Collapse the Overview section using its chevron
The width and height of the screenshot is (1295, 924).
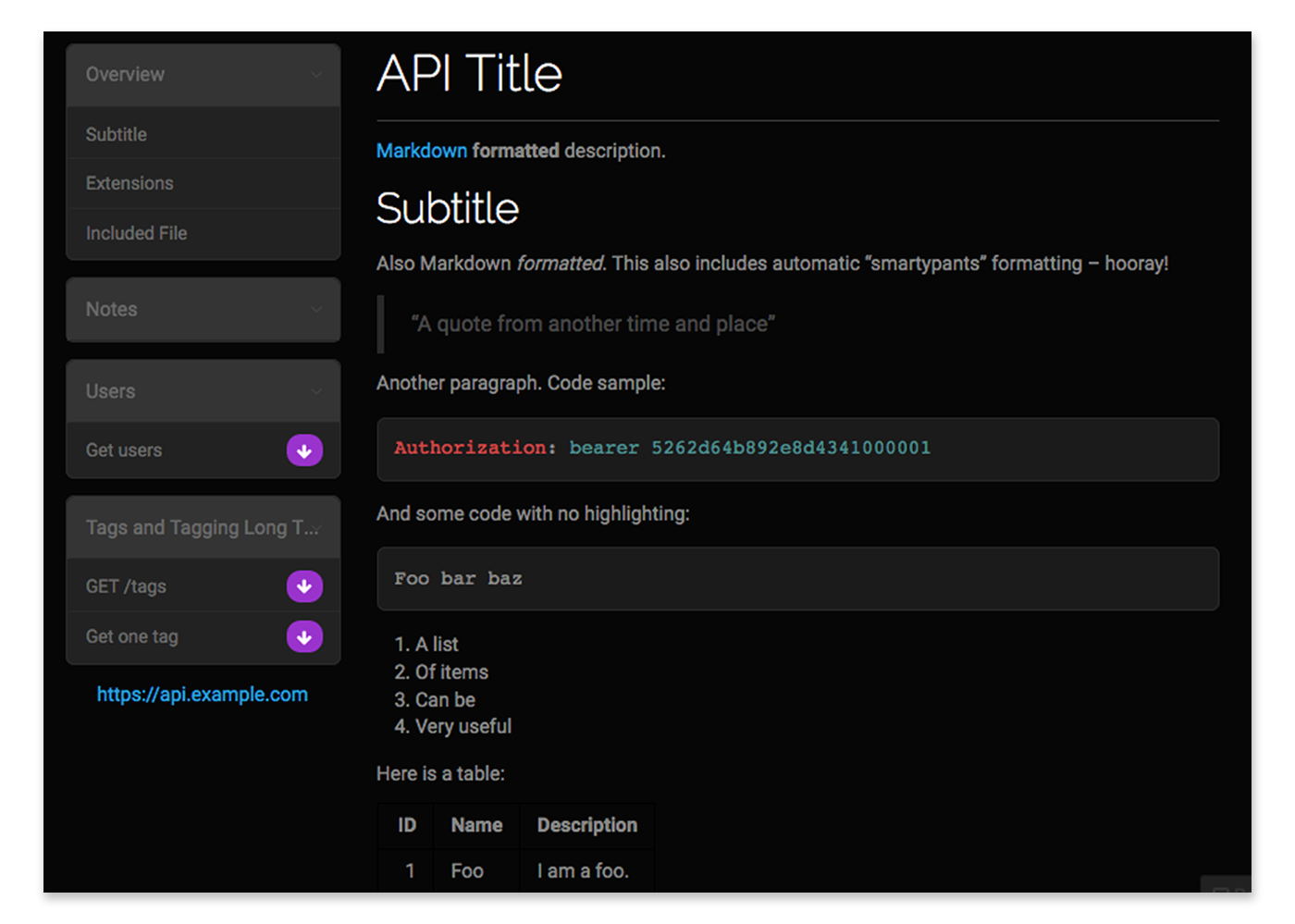pos(316,75)
